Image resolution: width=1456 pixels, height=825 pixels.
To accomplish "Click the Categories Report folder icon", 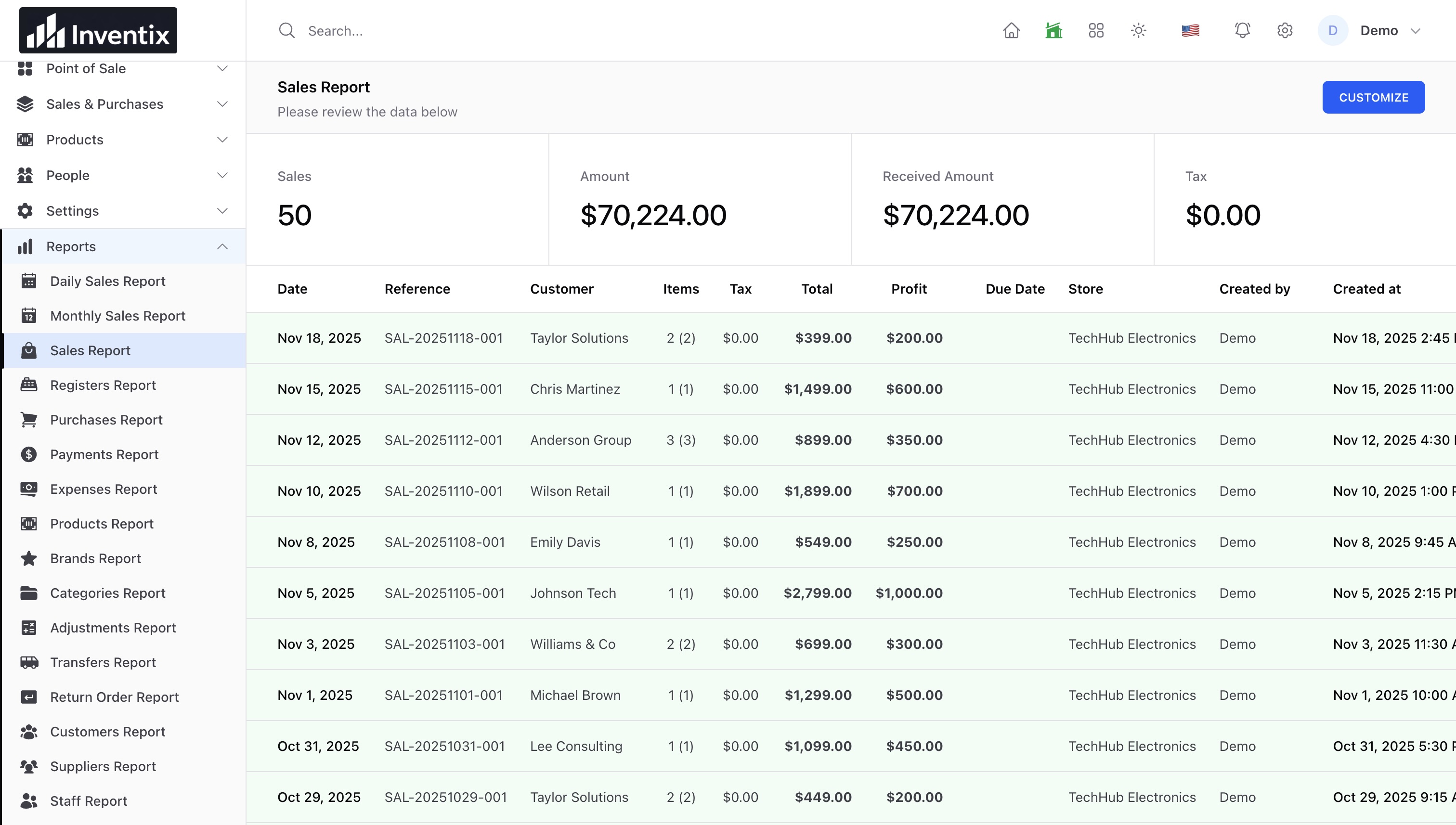I will click(x=28, y=593).
